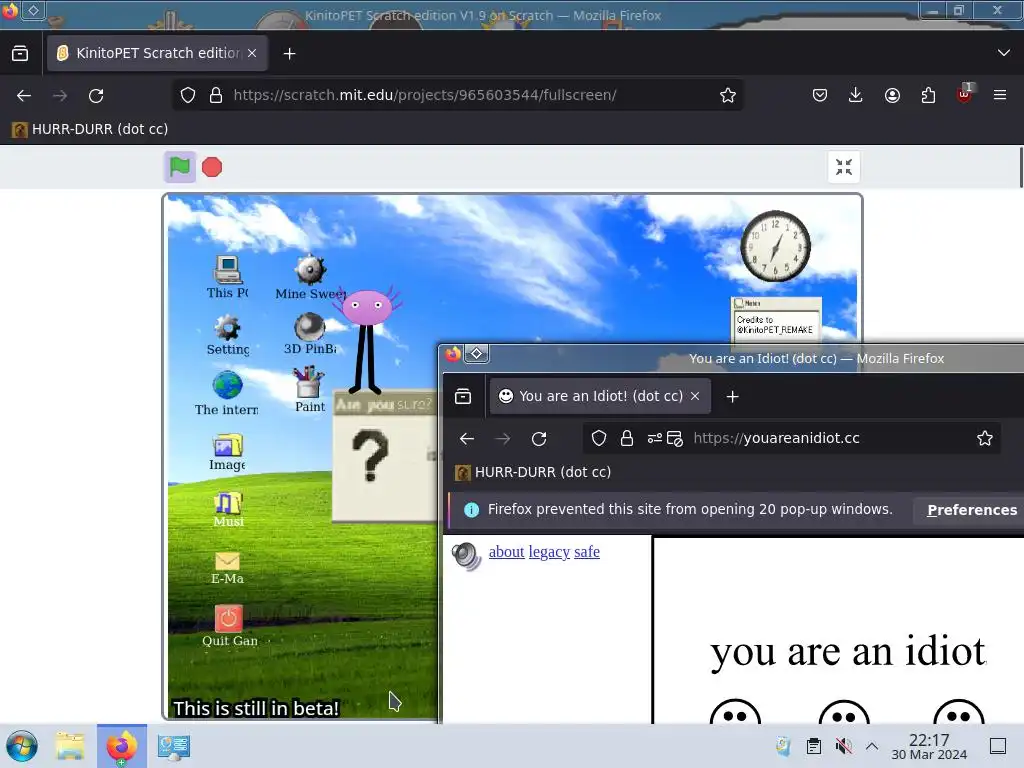
Task: Click the legacy link
Action: [x=549, y=552]
